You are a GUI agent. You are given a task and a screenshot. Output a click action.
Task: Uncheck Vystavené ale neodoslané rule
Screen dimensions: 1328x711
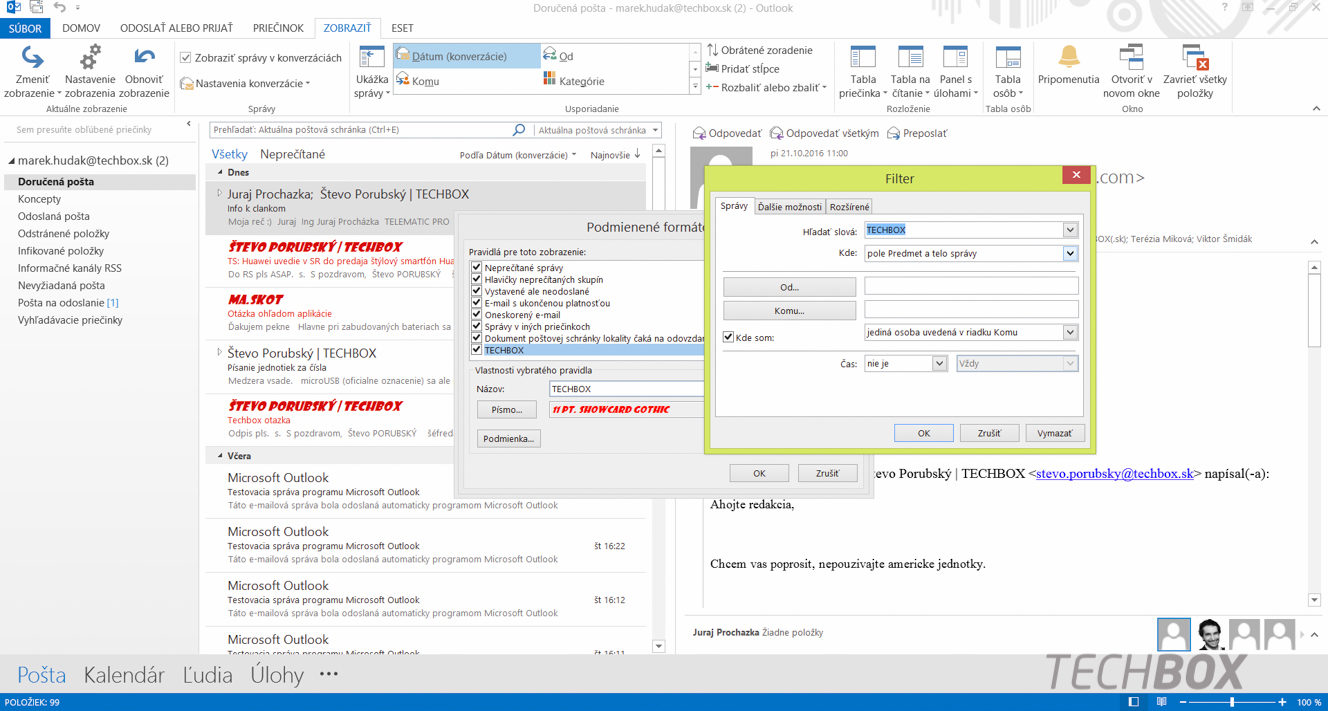pyautogui.click(x=477, y=292)
